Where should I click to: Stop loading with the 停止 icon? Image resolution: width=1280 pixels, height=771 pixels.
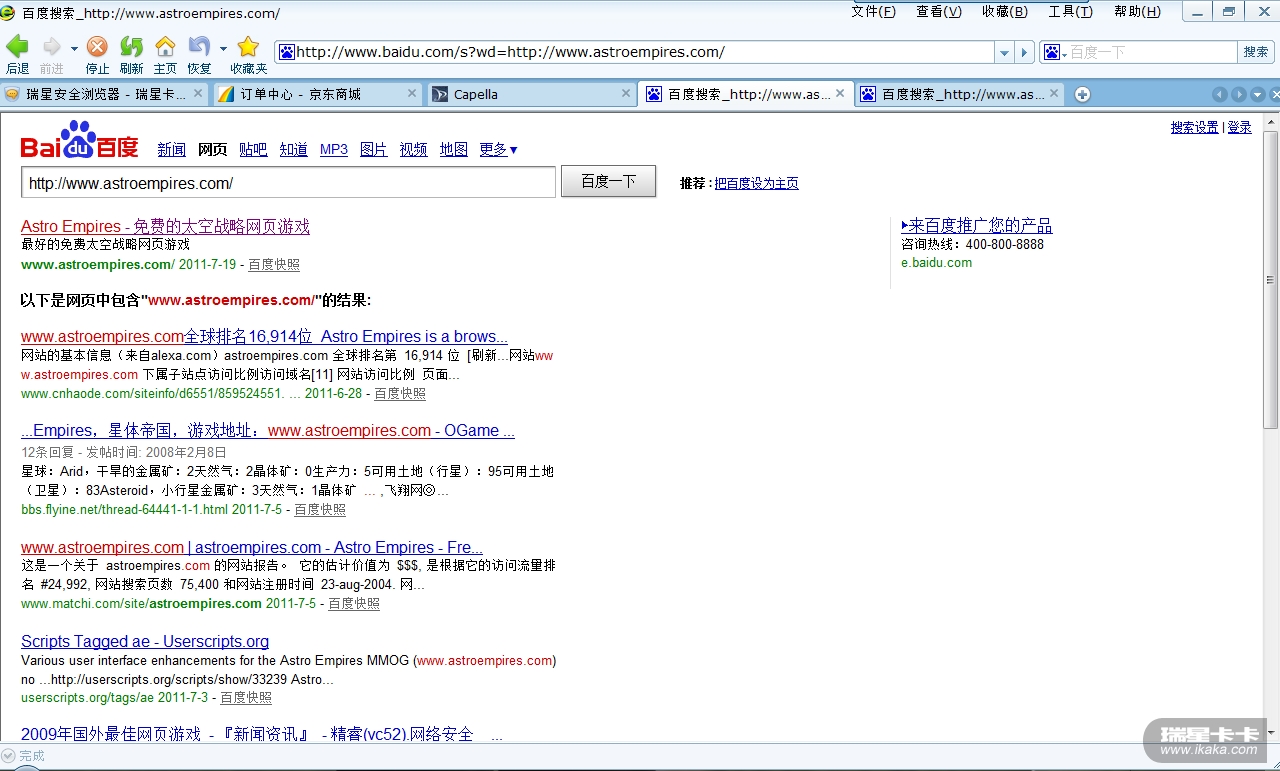click(97, 47)
